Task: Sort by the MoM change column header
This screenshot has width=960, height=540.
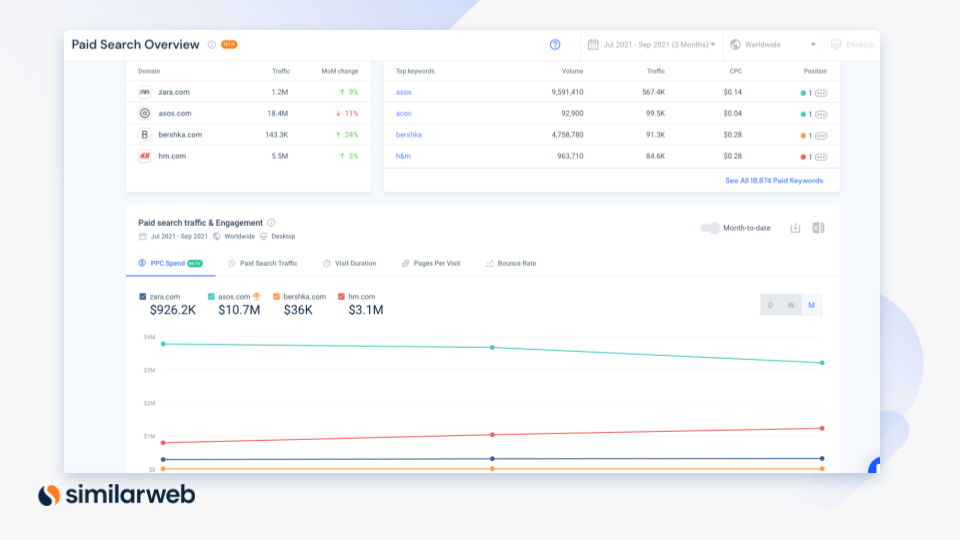Action: point(340,71)
